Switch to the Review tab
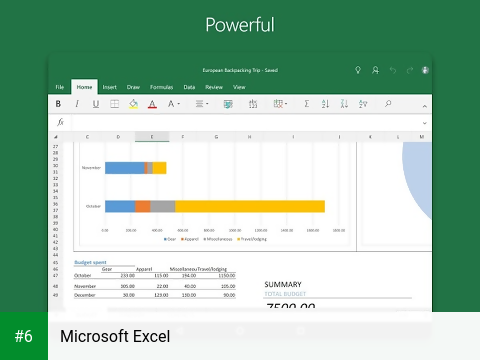The height and width of the screenshot is (360, 480). click(214, 87)
